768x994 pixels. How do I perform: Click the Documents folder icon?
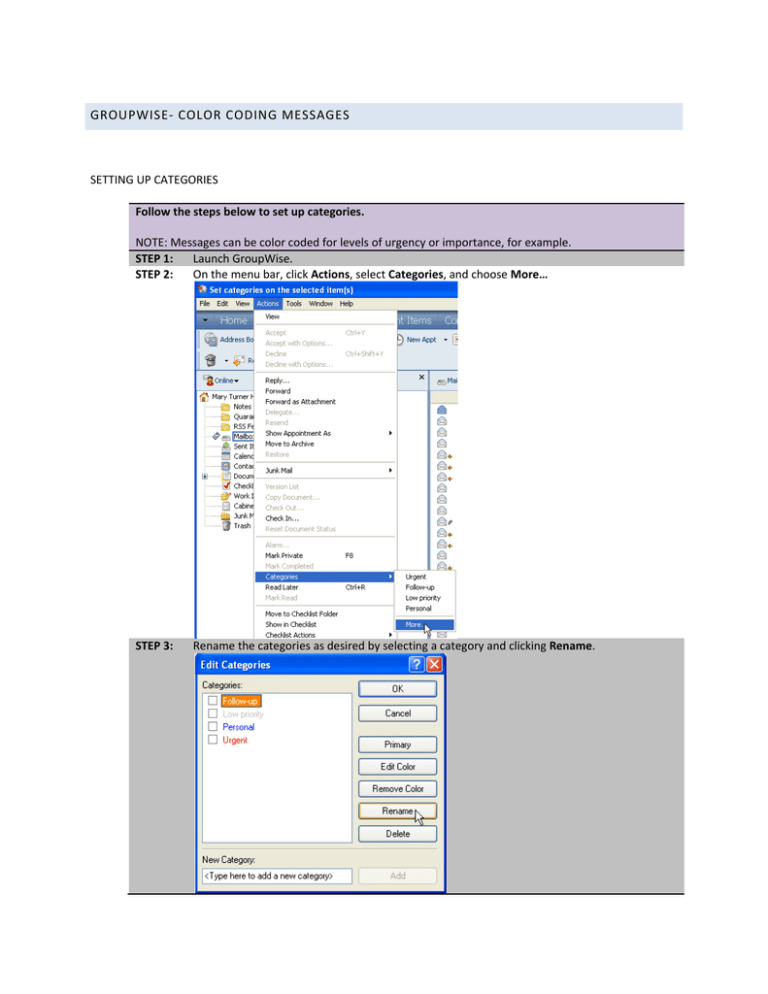pos(226,475)
